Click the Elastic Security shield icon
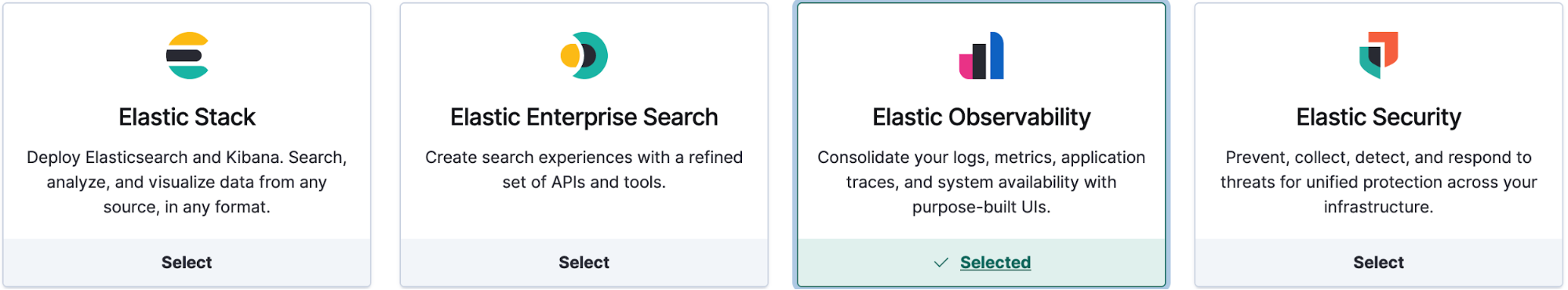Image resolution: width=1568 pixels, height=290 pixels. tap(1378, 56)
